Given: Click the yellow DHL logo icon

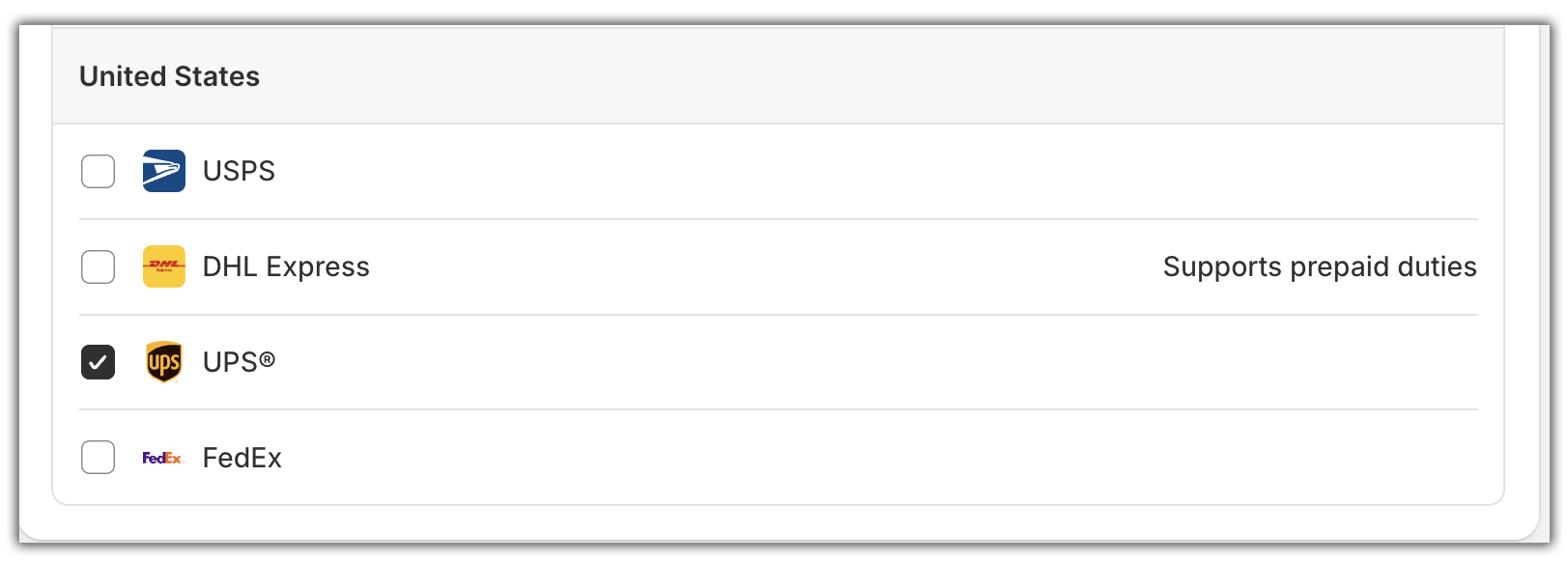Looking at the screenshot, I should click(x=163, y=266).
